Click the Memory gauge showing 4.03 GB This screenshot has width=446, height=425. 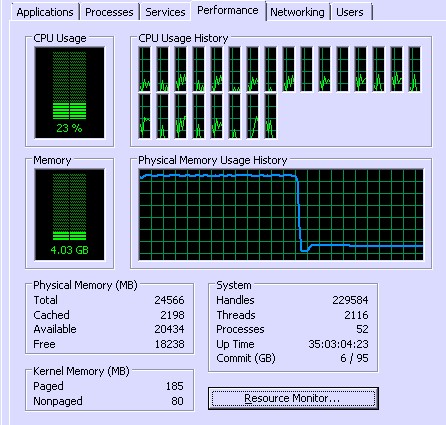(x=69, y=214)
